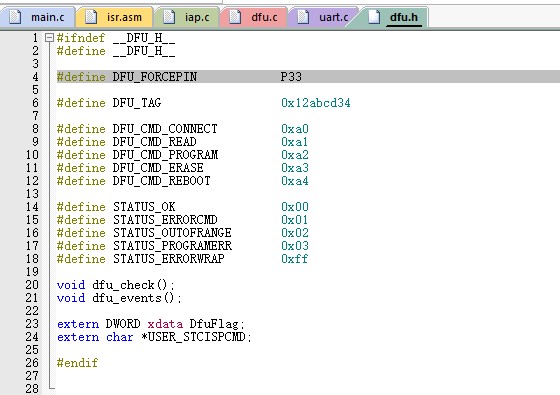Click the 0xff value
Screen dimensions: 560x395
pyautogui.click(x=295, y=259)
